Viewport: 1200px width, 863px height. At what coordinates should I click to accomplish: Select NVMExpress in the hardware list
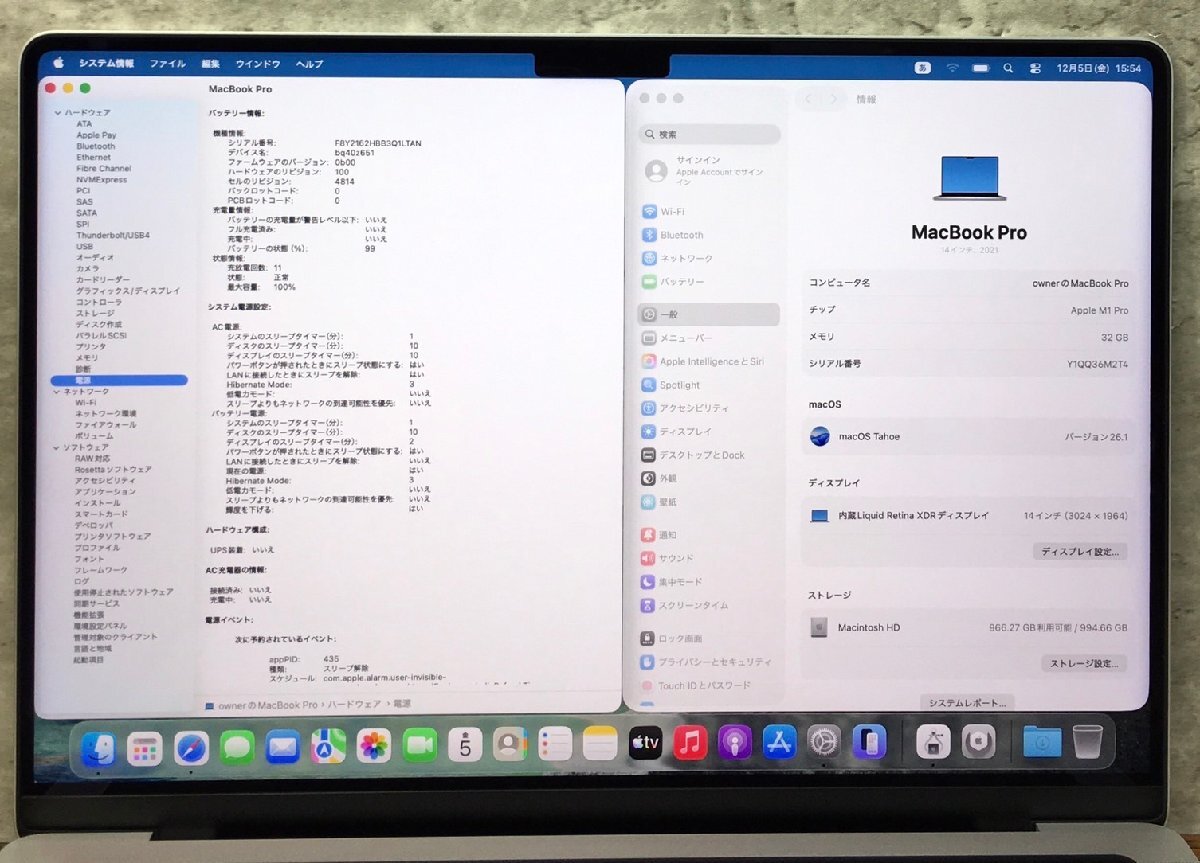point(101,180)
